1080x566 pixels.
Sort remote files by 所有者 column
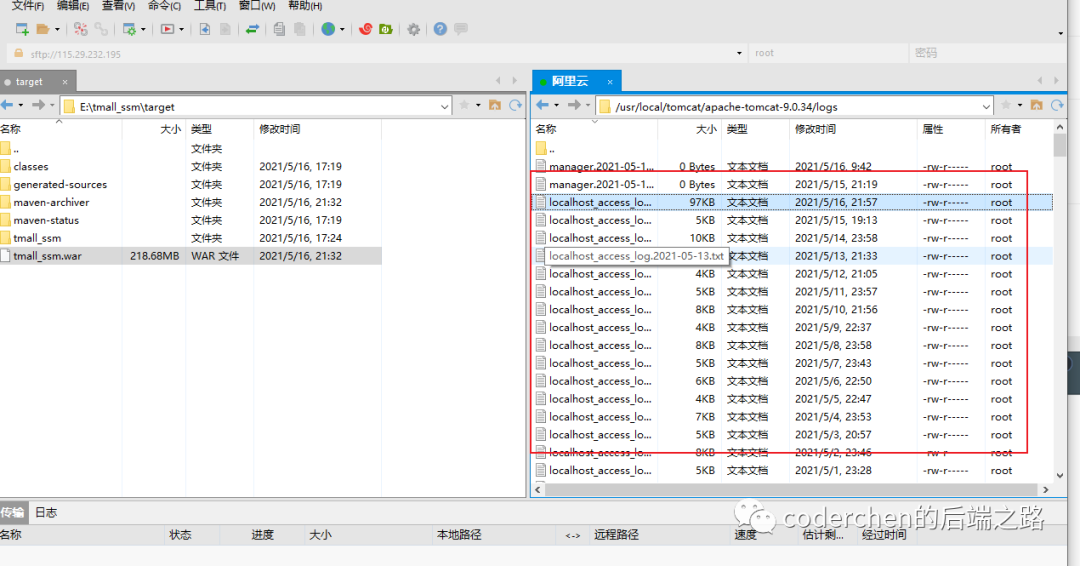[1006, 129]
